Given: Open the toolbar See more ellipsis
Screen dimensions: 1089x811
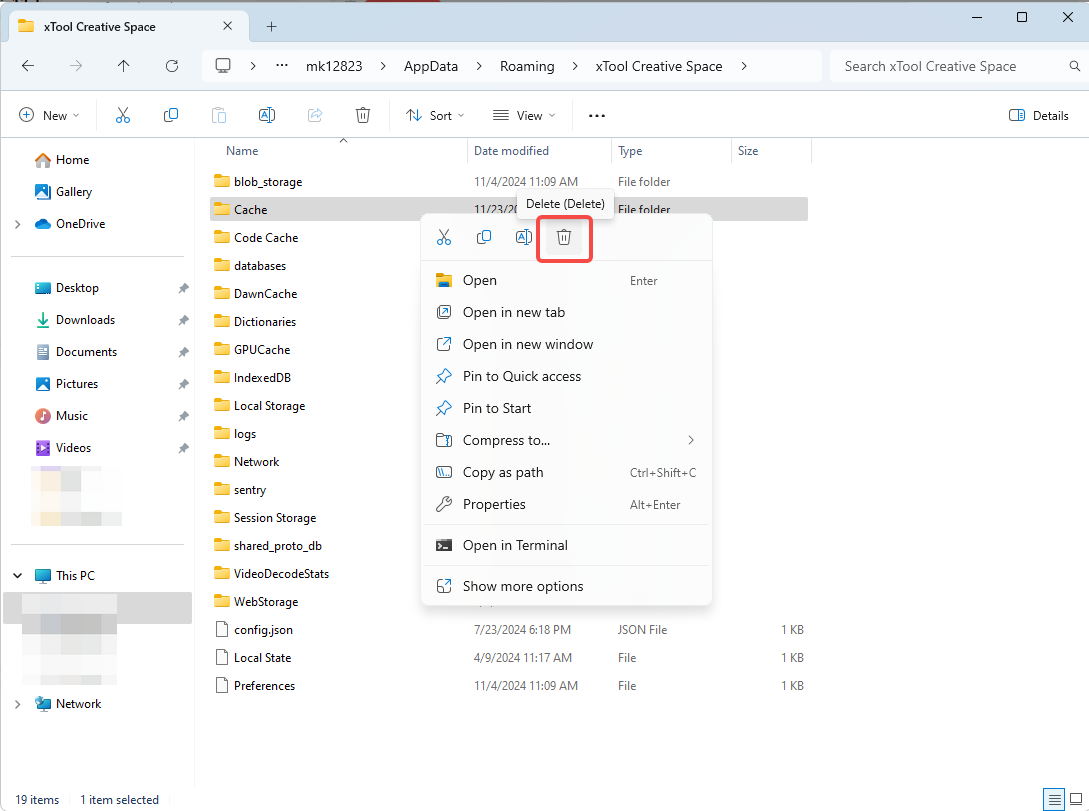Looking at the screenshot, I should [597, 116].
